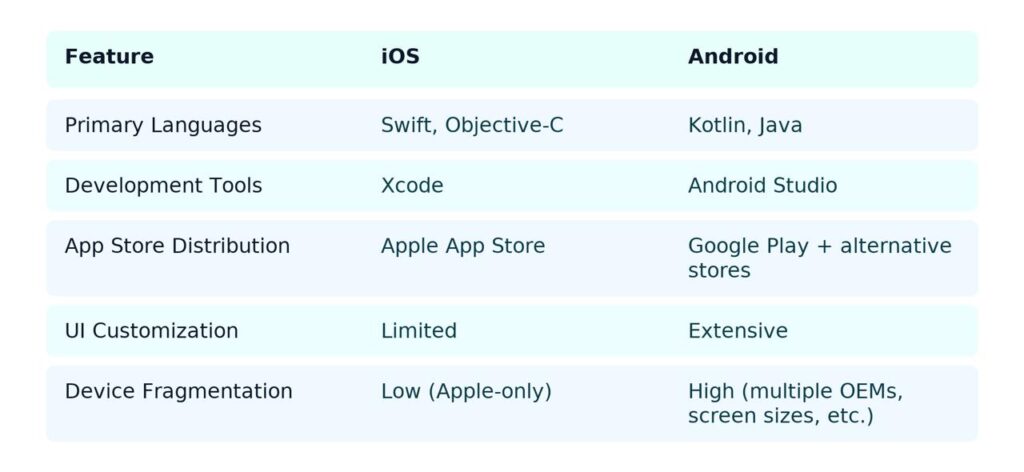
Task: Click the iOS column header
Action: (x=400, y=57)
